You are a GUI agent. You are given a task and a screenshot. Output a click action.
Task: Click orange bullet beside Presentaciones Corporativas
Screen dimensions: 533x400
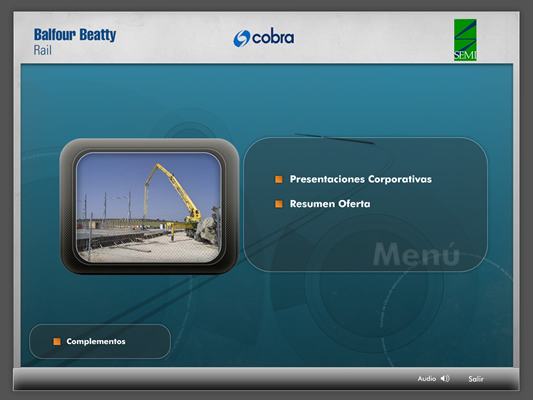(x=279, y=179)
